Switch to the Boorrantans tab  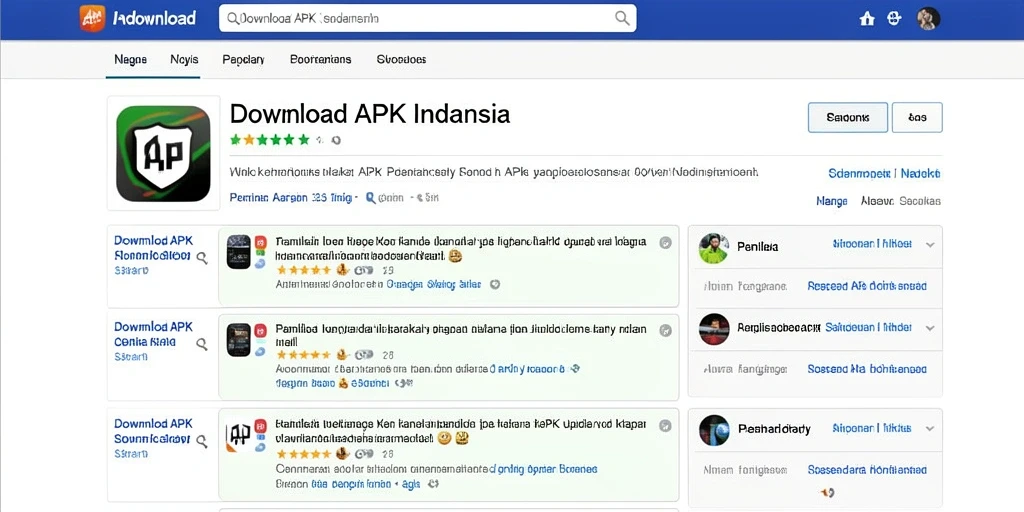point(321,59)
